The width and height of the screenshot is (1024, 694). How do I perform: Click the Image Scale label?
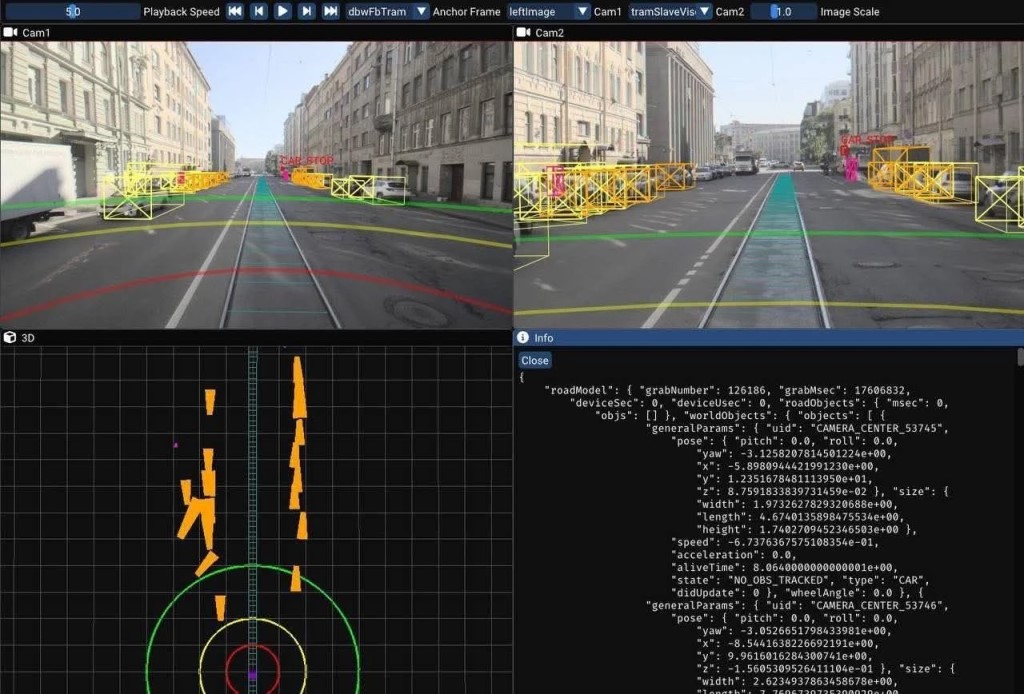click(850, 12)
